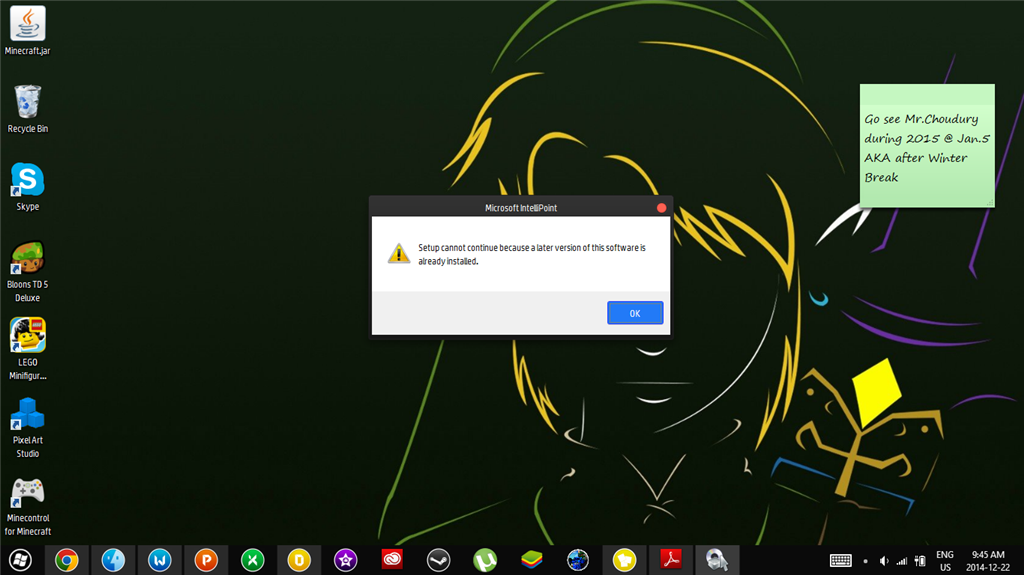Select the Recycle Bin desktop icon
Screen dimensions: 1024x575
pyautogui.click(x=27, y=109)
